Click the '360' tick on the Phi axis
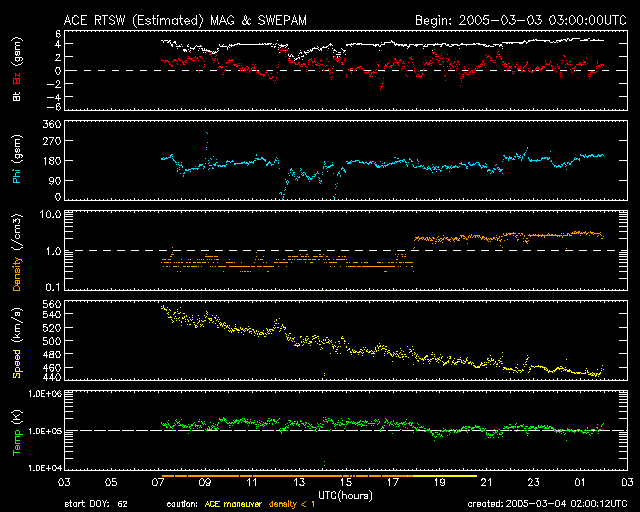 pos(52,124)
